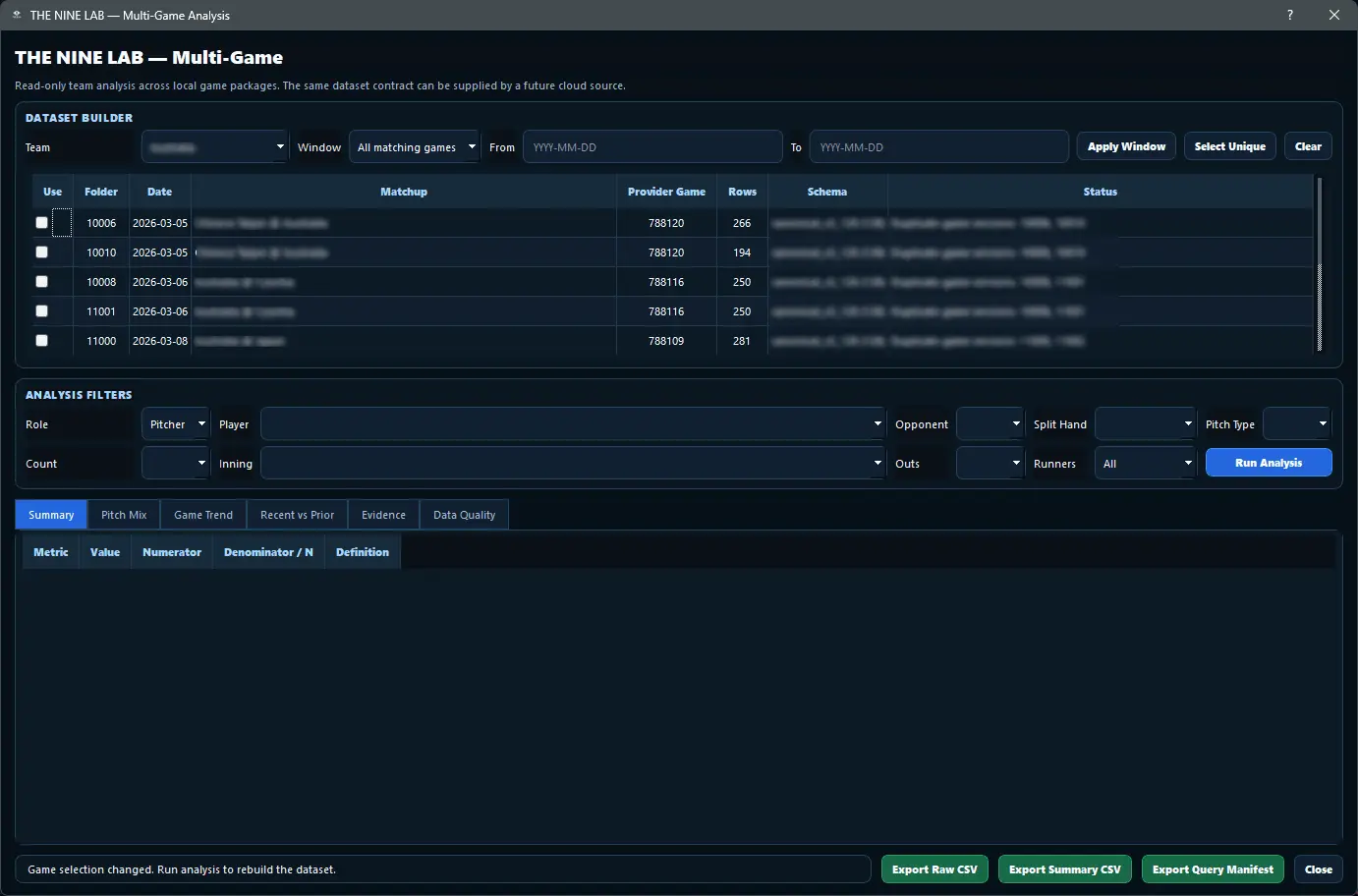Click the Use column header
This screenshot has height=896, width=1358.
pyautogui.click(x=53, y=192)
